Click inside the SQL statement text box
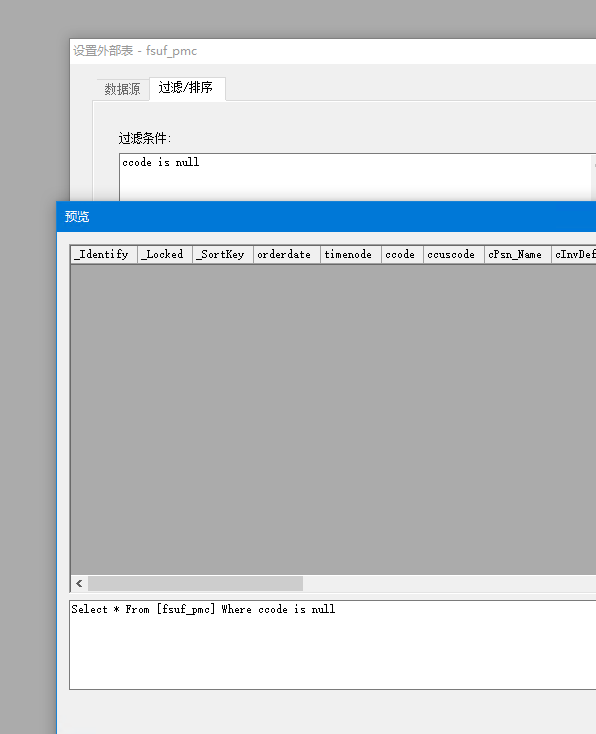Screen dimensions: 596x734 click(x=332, y=645)
